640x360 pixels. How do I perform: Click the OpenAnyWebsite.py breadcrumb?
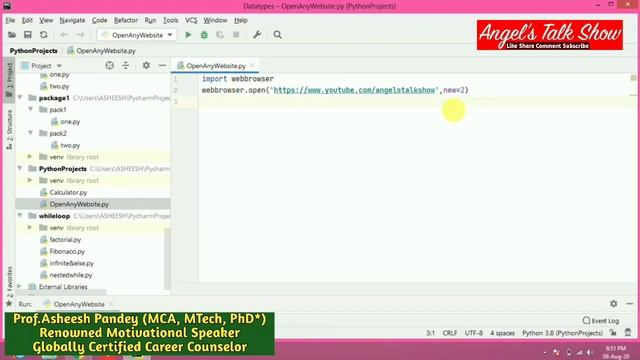tap(102, 51)
